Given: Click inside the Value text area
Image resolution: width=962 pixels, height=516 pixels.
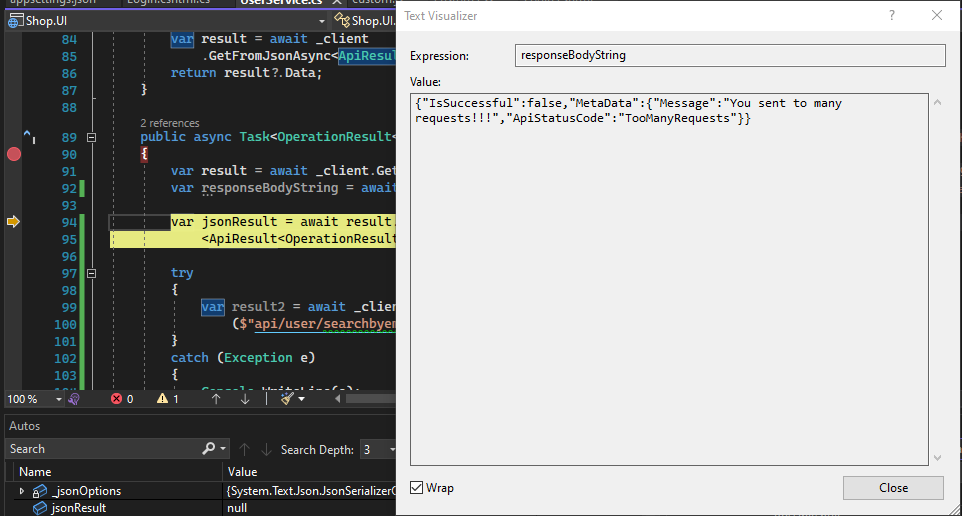Looking at the screenshot, I should click(669, 279).
